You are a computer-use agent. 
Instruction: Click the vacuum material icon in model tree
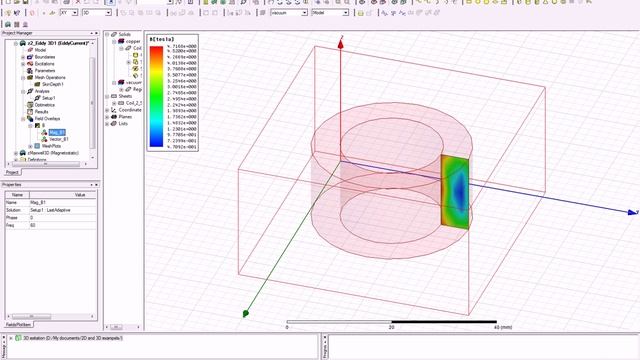coord(121,82)
